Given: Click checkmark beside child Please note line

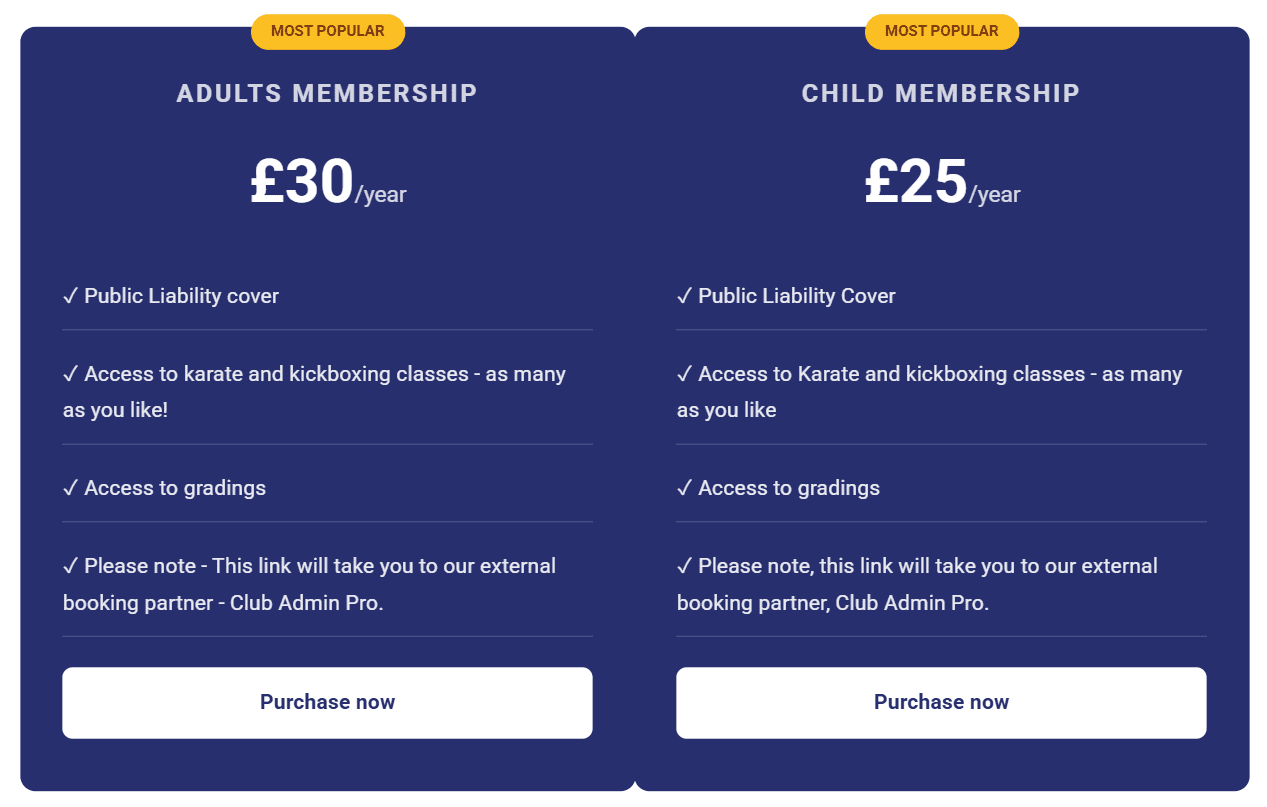Looking at the screenshot, I should click(x=685, y=566).
